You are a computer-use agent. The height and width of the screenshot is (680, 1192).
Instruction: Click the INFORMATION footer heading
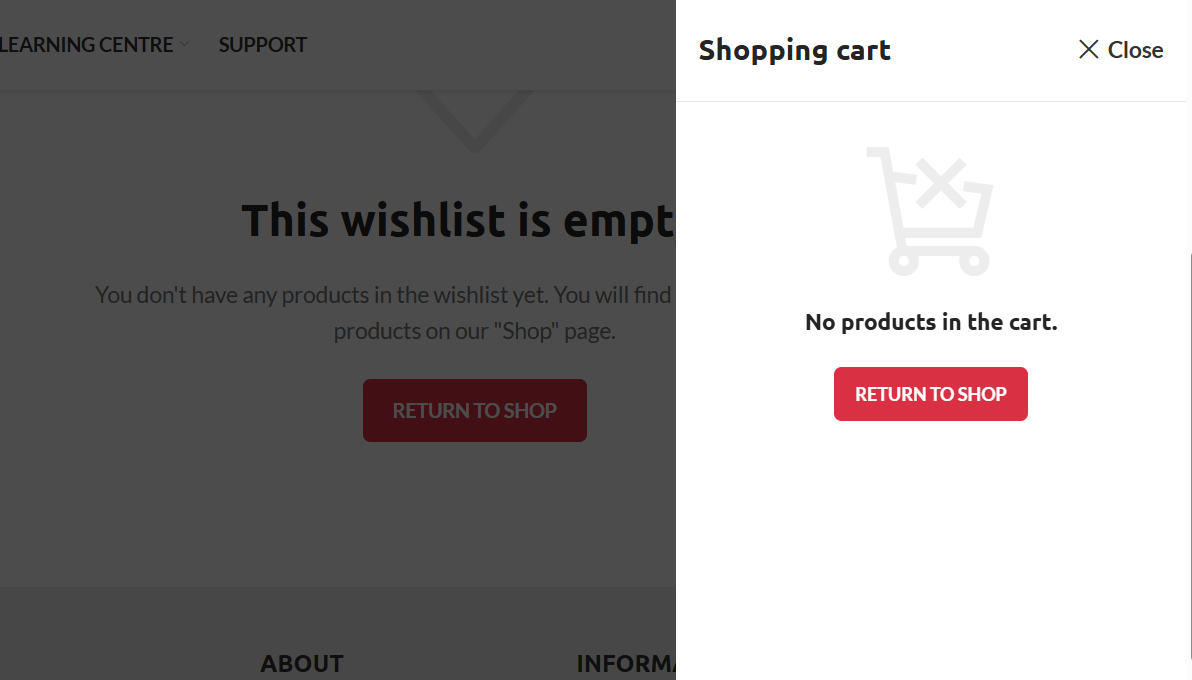[626, 663]
